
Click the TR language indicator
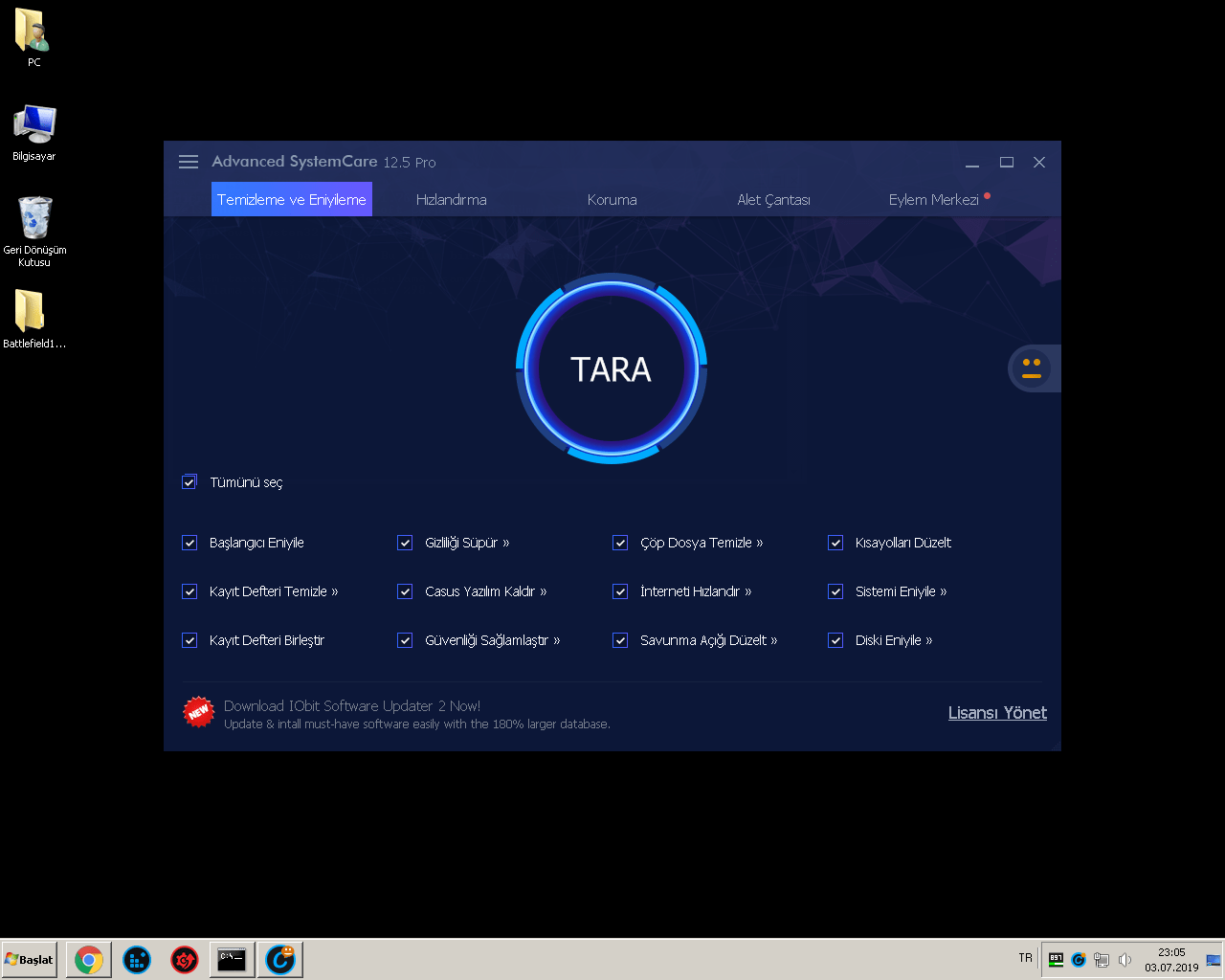click(x=1026, y=958)
